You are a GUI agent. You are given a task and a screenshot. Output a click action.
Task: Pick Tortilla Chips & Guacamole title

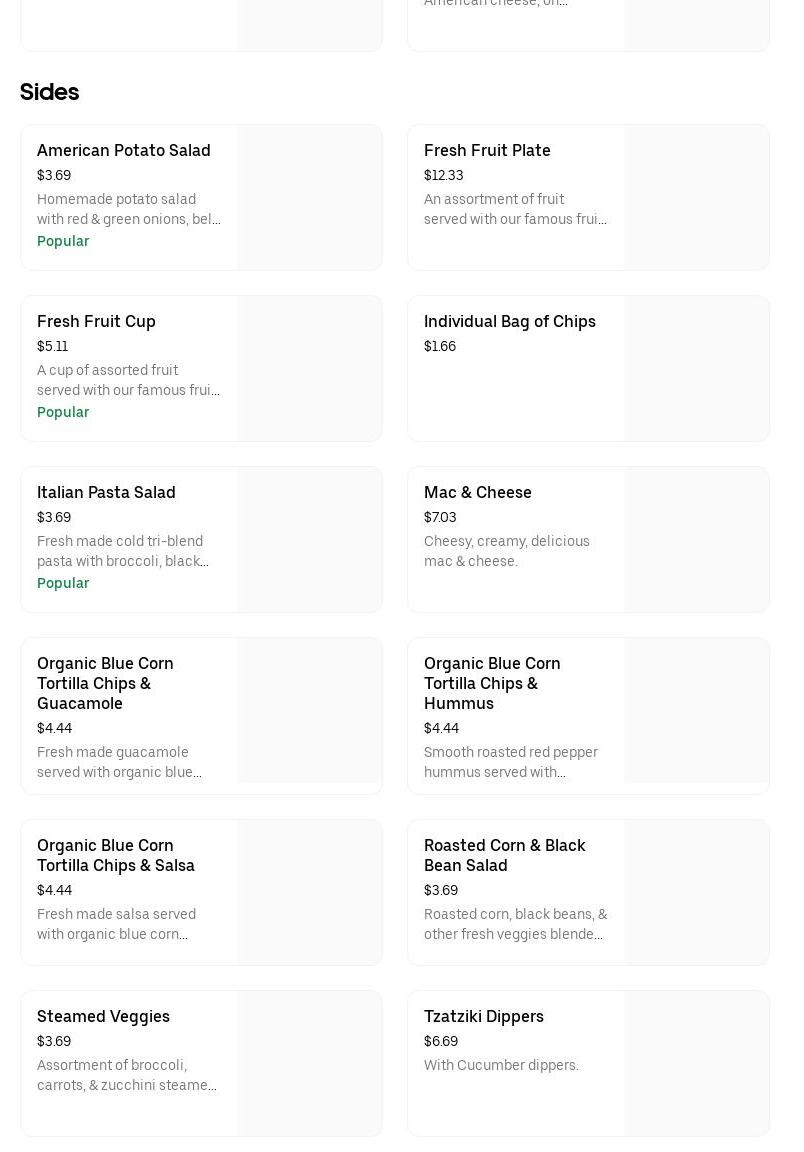(105, 683)
